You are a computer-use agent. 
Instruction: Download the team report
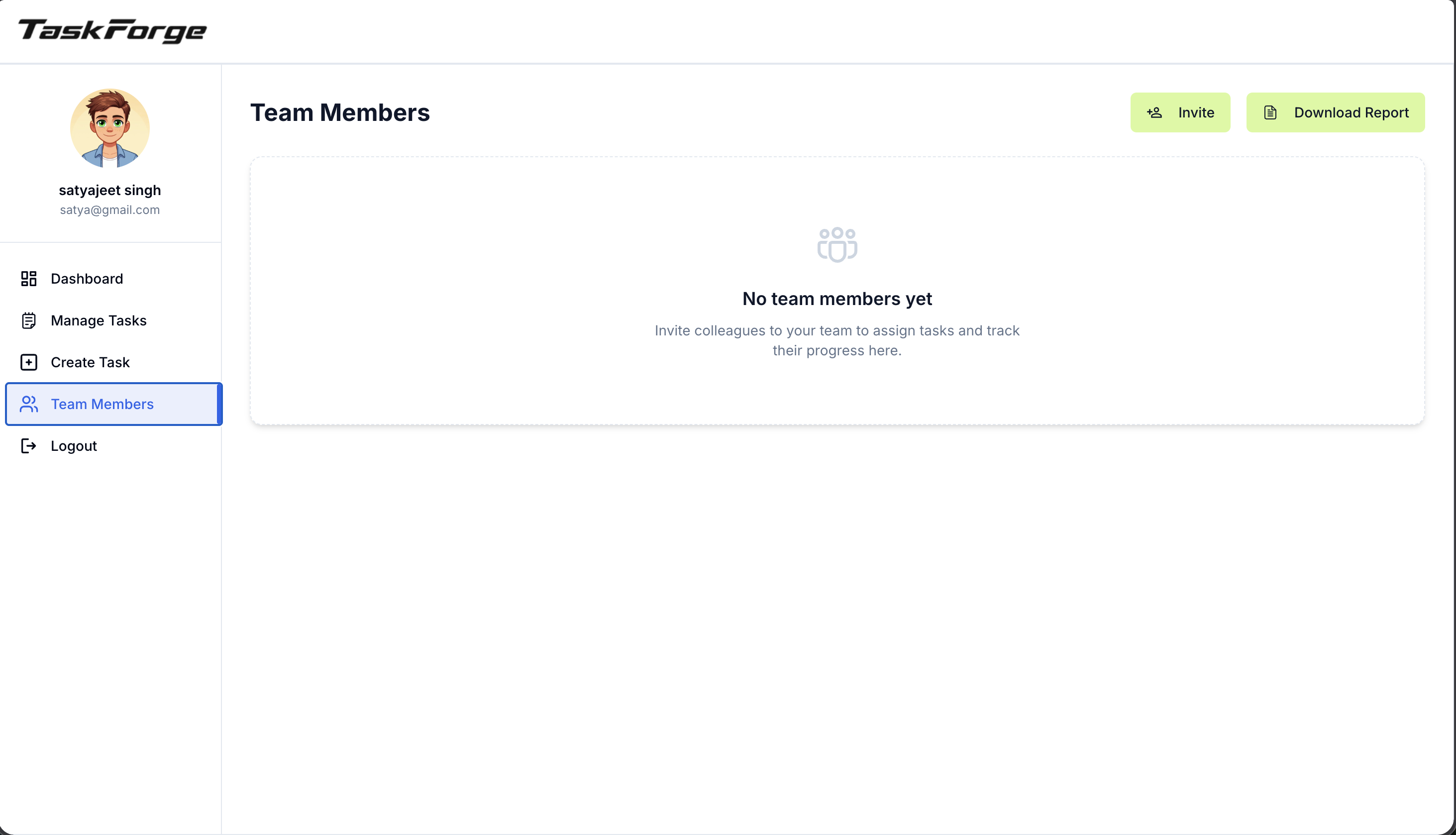click(x=1336, y=112)
